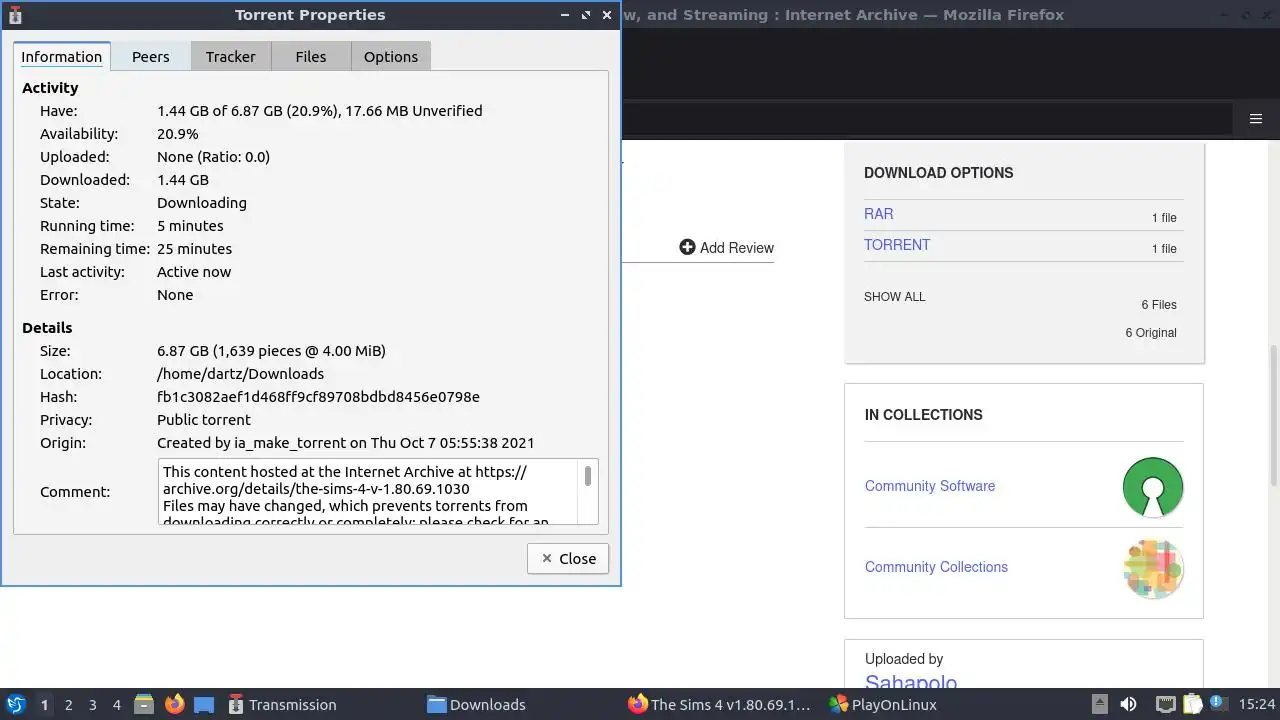Click the Availability value '20.9%'
This screenshot has height=720, width=1280.
[x=178, y=134]
